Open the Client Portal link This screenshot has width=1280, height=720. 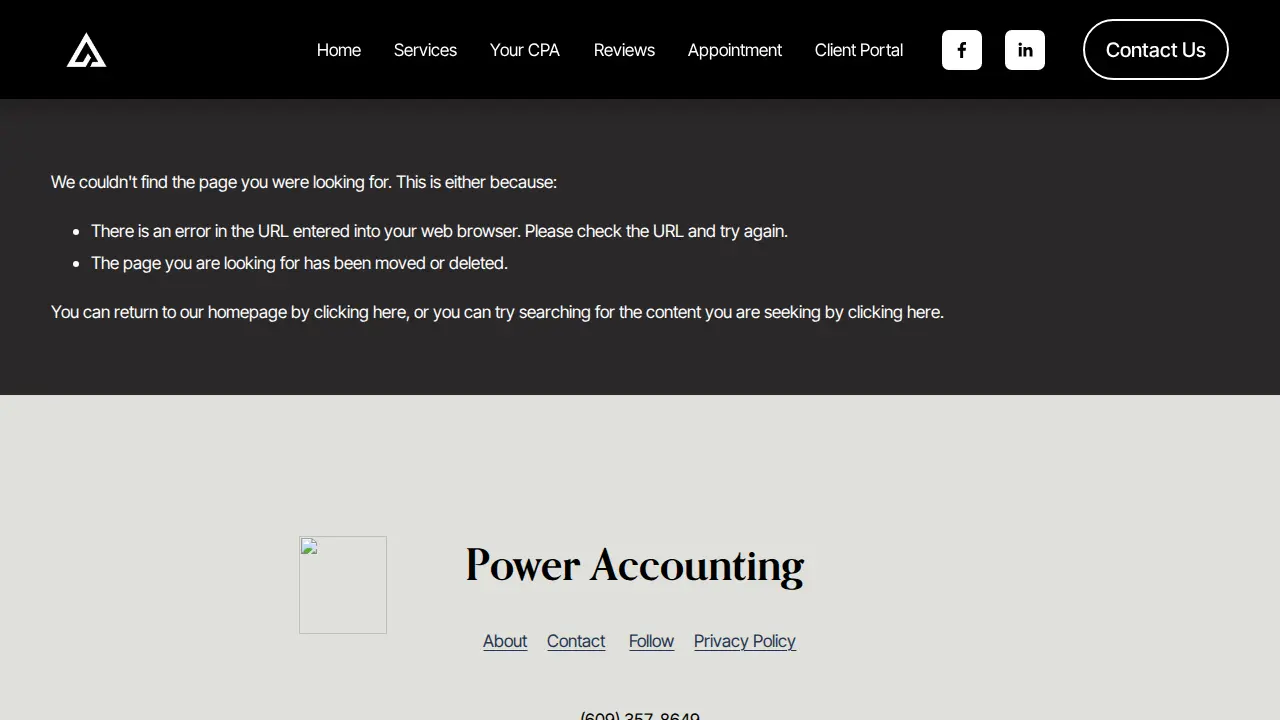(859, 50)
